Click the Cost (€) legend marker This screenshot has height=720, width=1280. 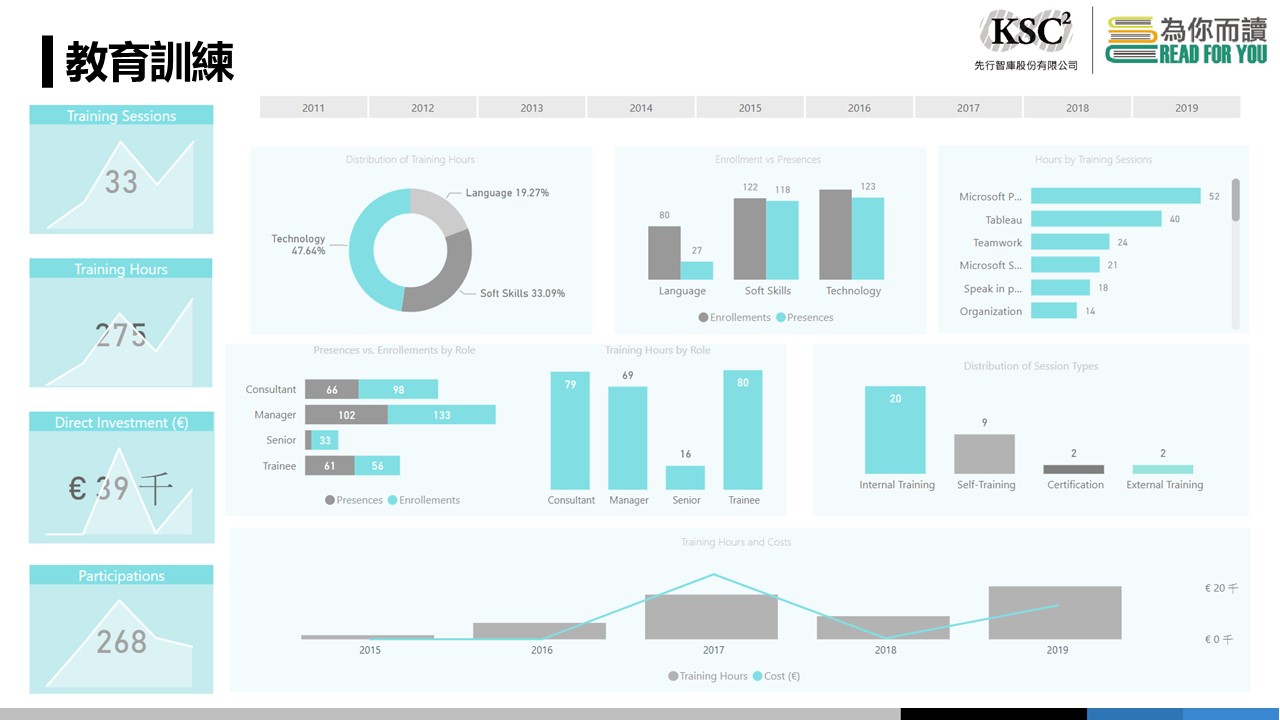[757, 677]
